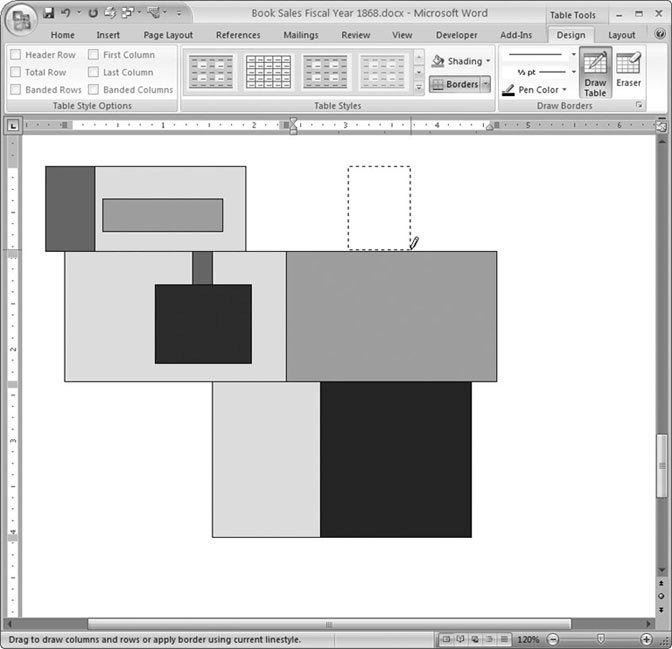Viewport: 672px width, 649px height.
Task: Click the 120% zoom level button
Action: tap(528, 639)
